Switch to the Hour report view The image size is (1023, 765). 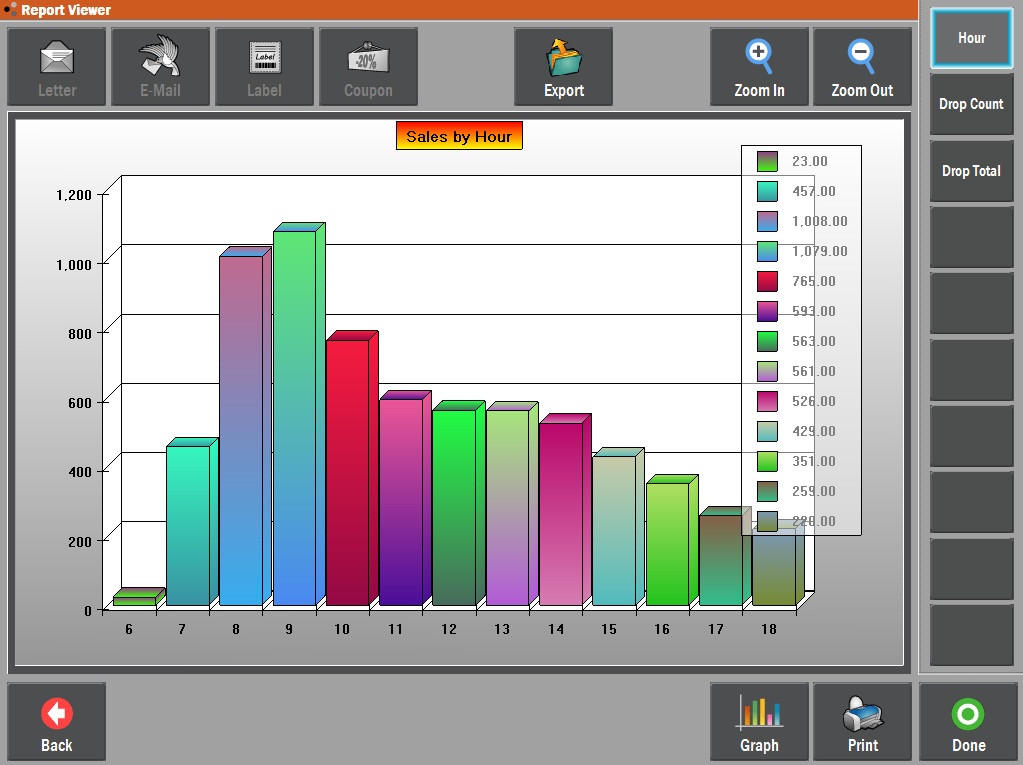click(971, 38)
